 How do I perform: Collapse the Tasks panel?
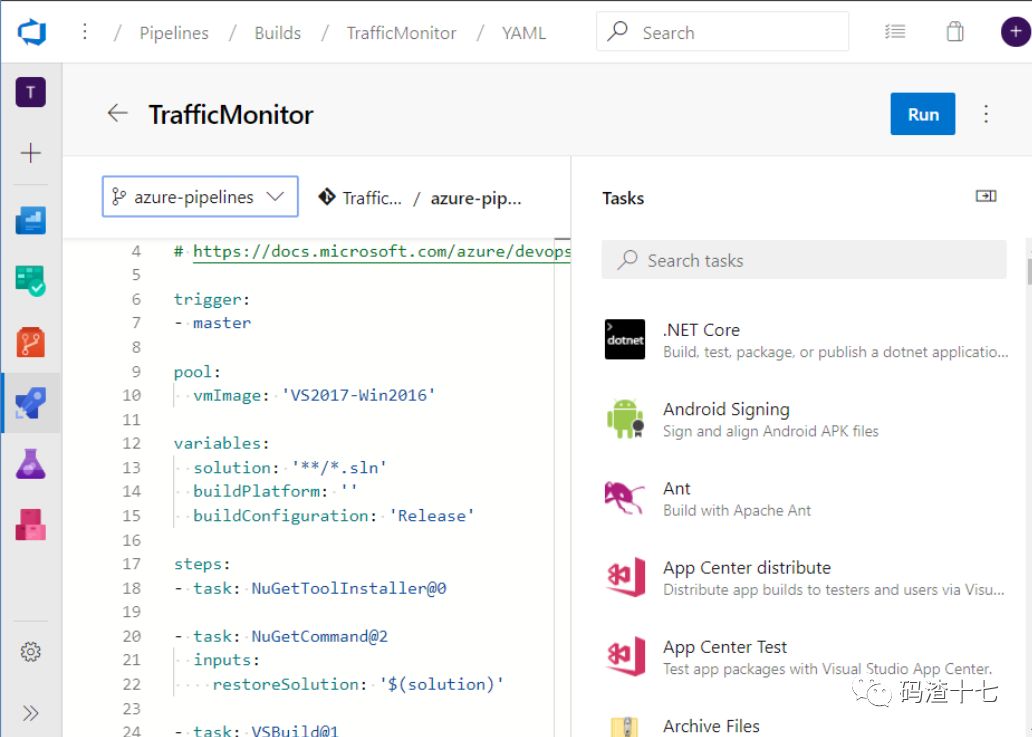click(986, 196)
